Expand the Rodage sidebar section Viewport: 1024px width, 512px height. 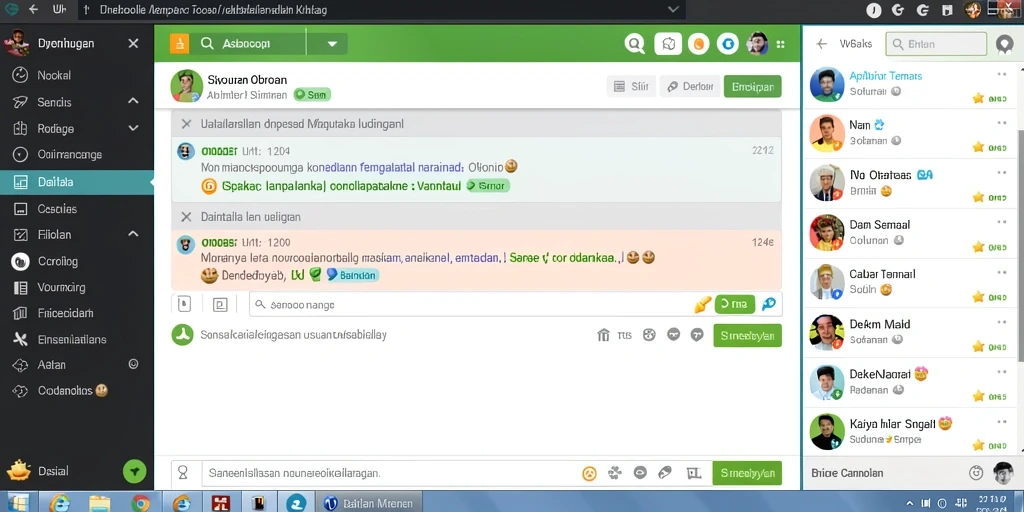133,128
